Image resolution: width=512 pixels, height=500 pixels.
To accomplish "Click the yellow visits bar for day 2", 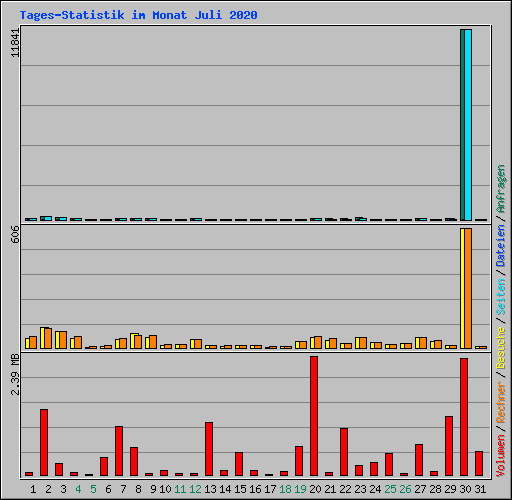I will 42,338.
